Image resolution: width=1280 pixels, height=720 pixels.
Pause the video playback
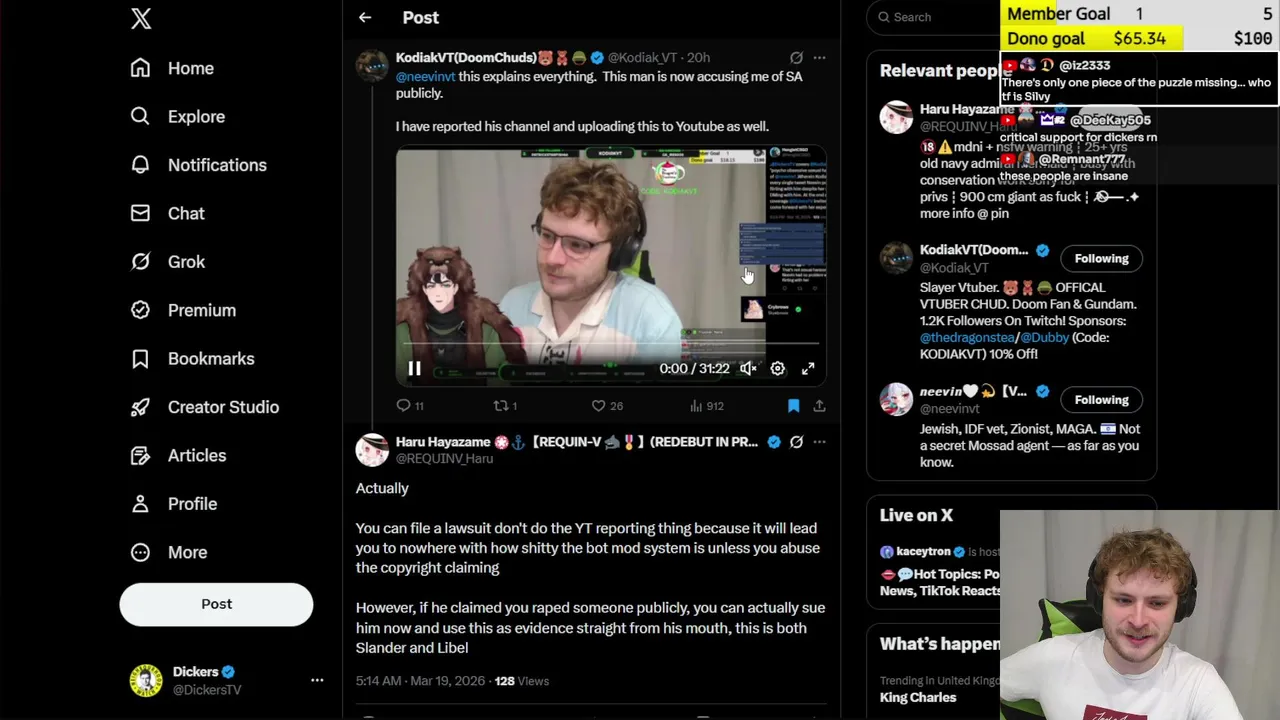[x=414, y=369]
